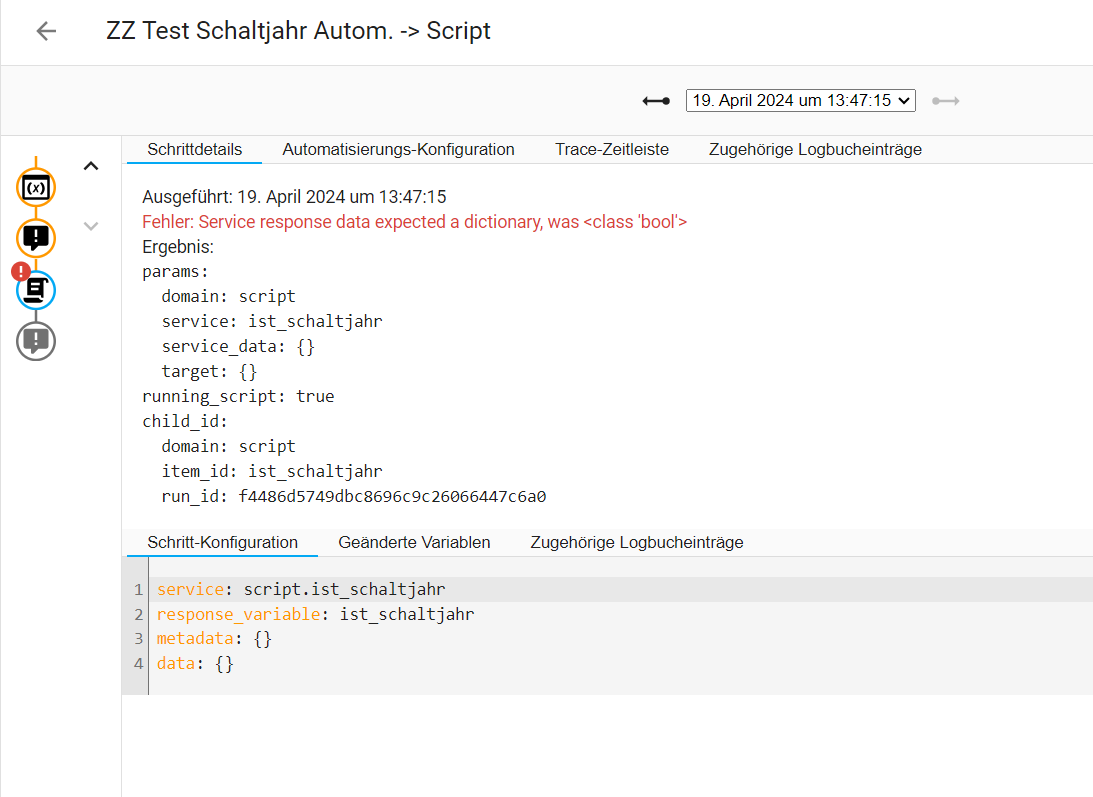Go back with the arrow icon
This screenshot has width=1093, height=797.
(x=46, y=31)
